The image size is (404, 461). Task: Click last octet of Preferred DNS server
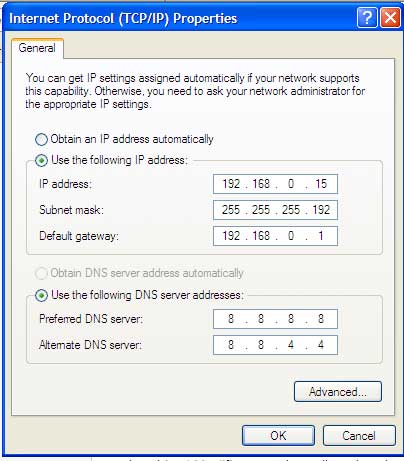pyautogui.click(x=321, y=319)
